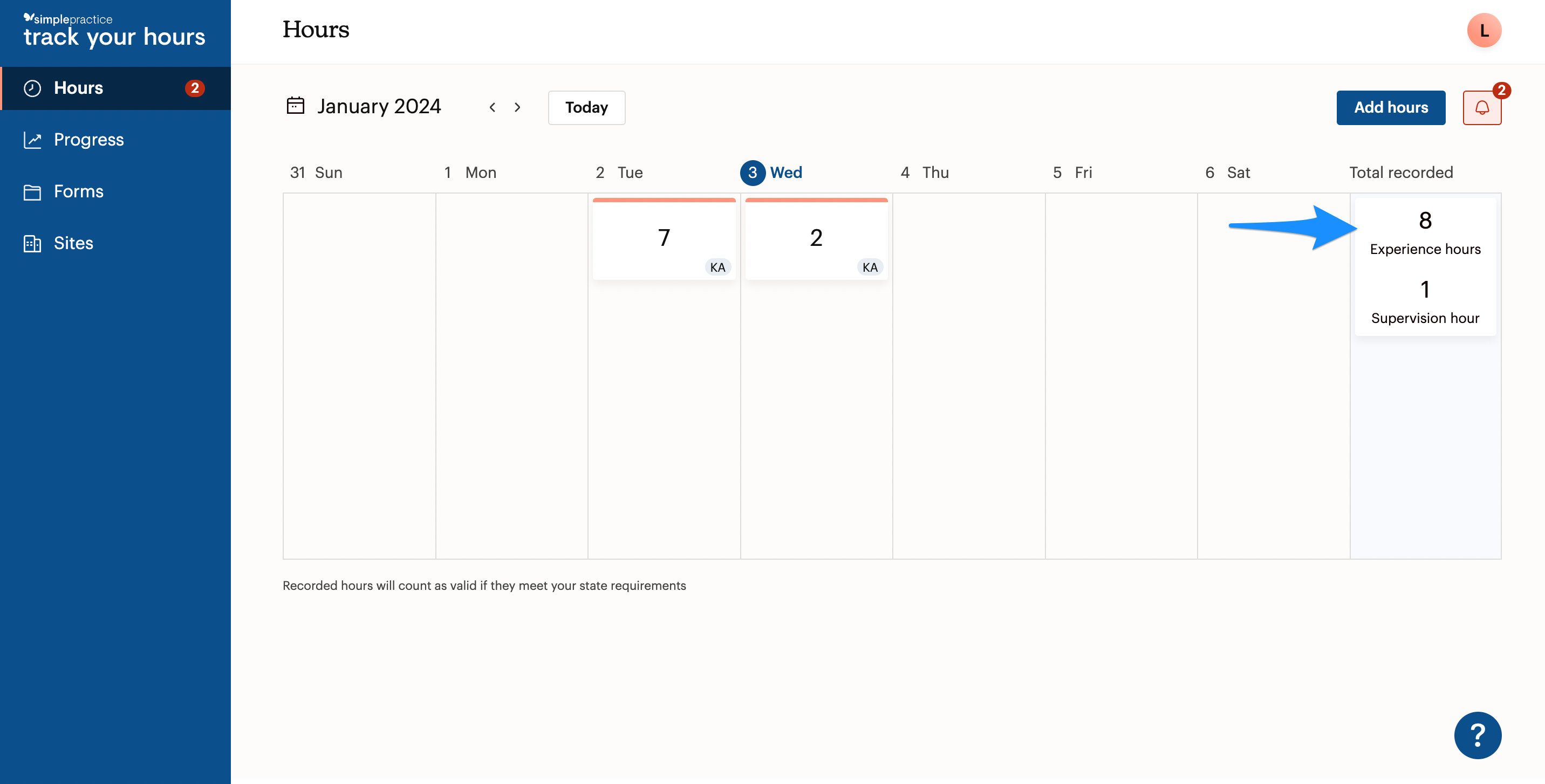
Task: Open the Hours sidebar section
Action: pyautogui.click(x=115, y=88)
